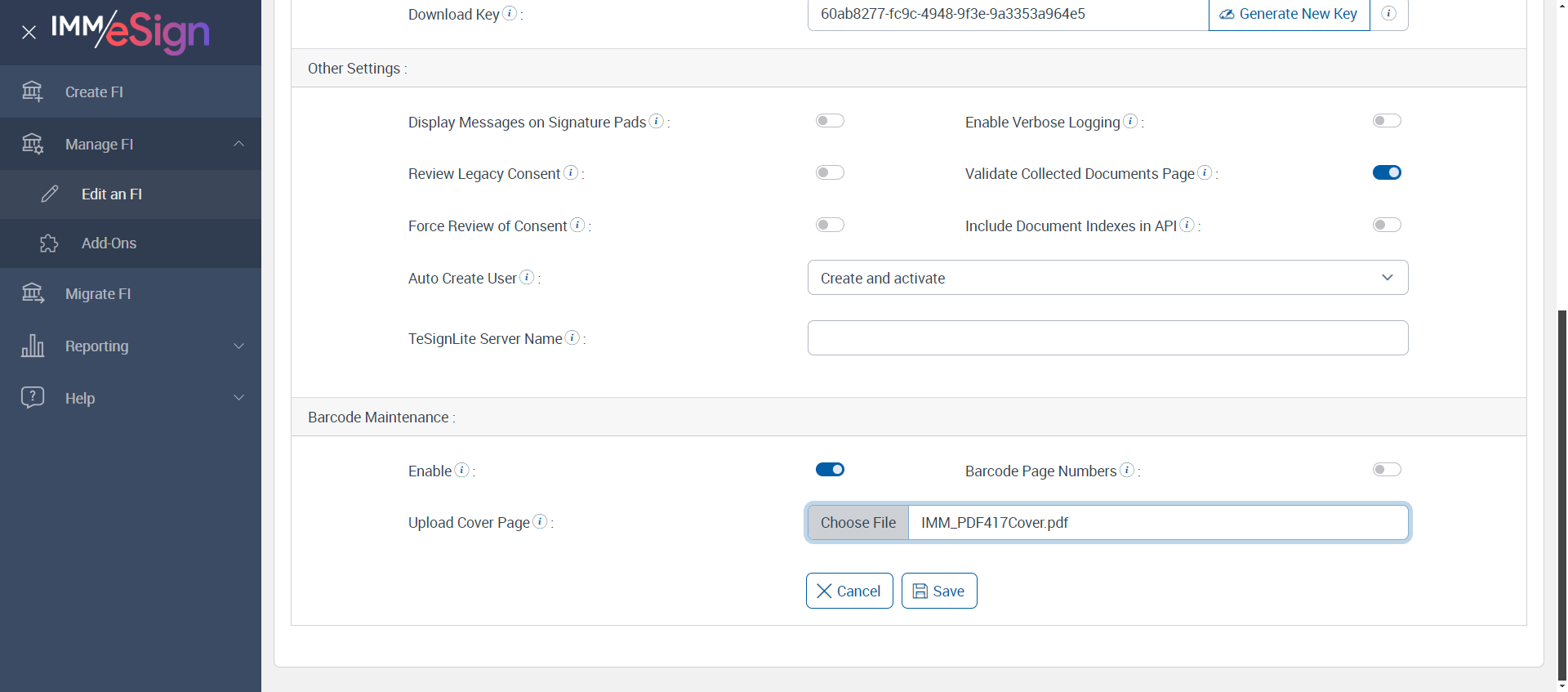This screenshot has height=692, width=1568.
Task: Click info icon for Barcode Page Numbers
Action: point(1127,470)
